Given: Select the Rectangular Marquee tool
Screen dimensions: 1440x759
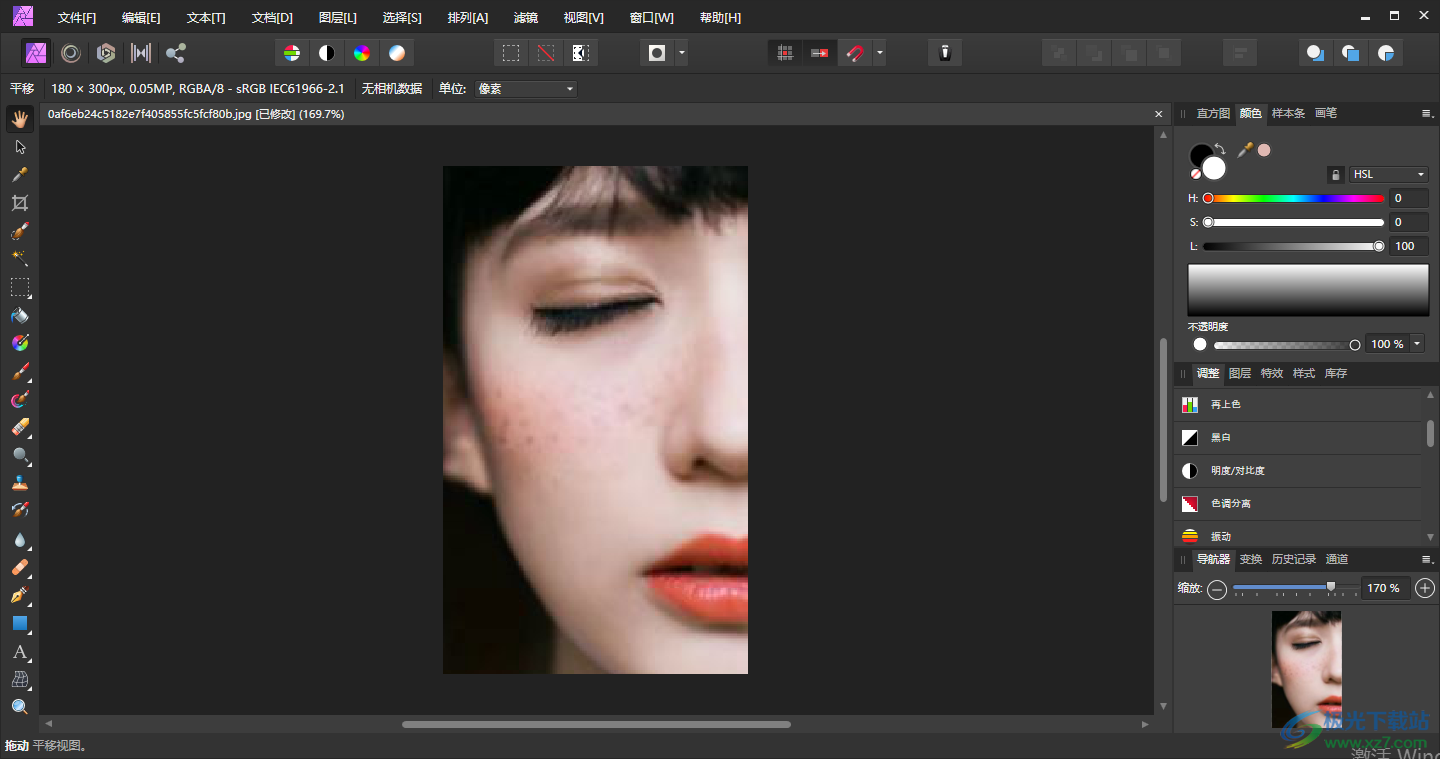Looking at the screenshot, I should 20,287.
